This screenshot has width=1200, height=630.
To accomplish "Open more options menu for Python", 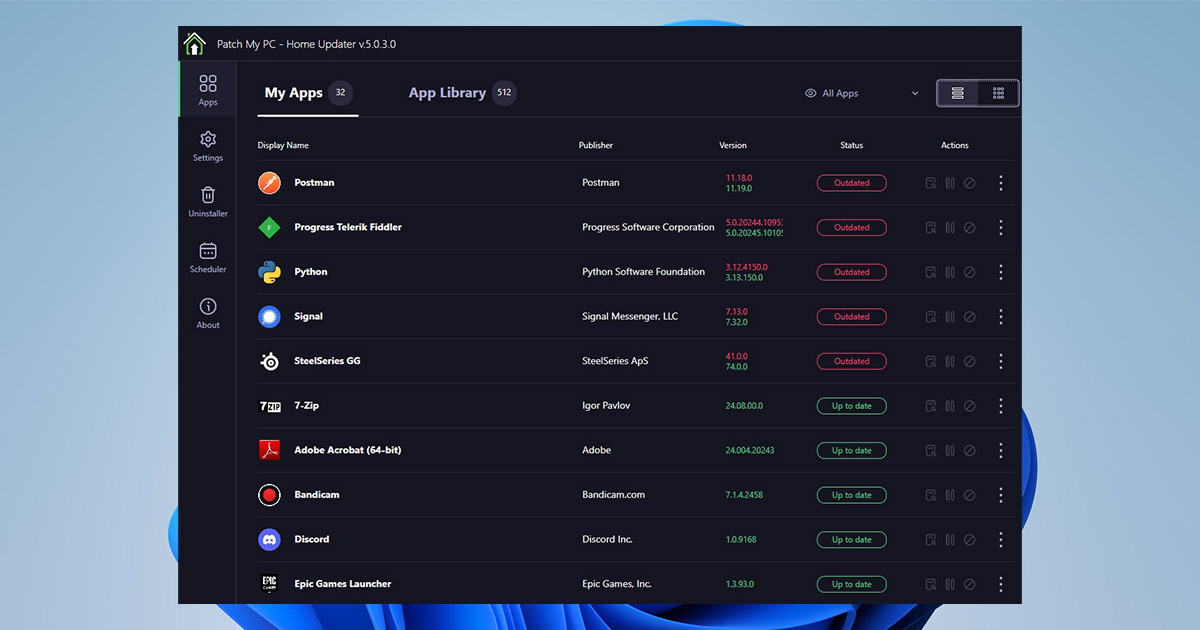I will pyautogui.click(x=1001, y=272).
